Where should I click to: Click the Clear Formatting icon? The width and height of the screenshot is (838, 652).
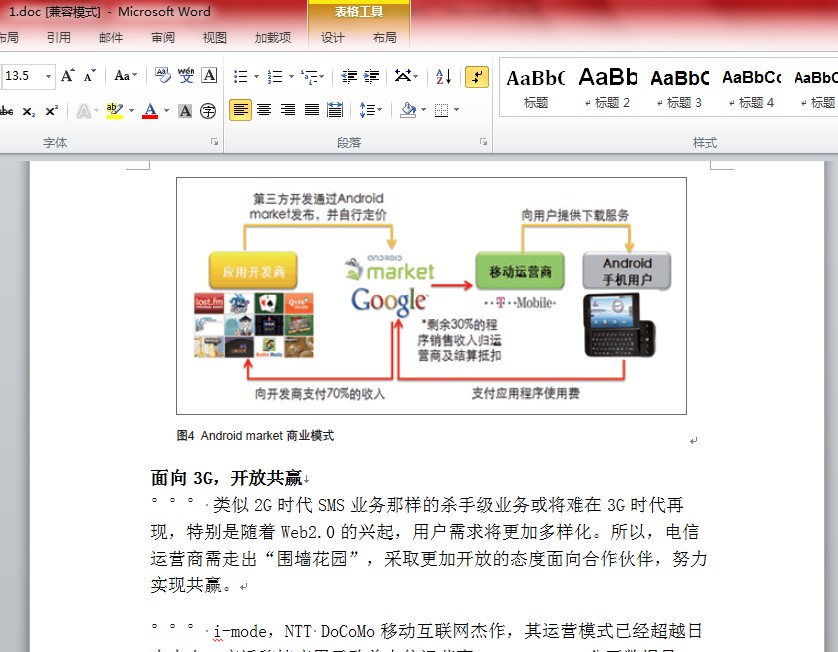tap(162, 76)
